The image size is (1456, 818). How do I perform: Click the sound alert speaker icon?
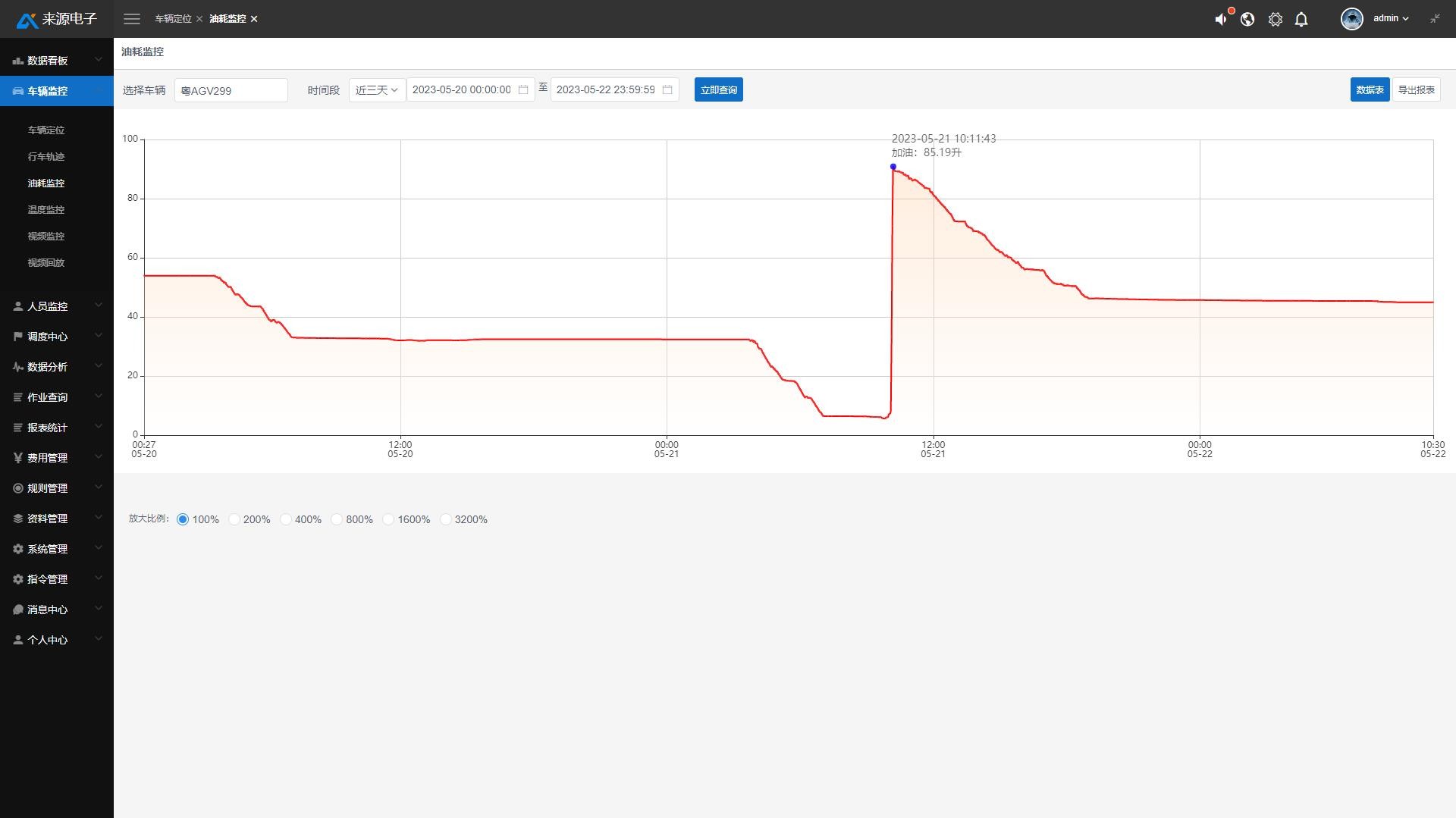click(x=1220, y=20)
